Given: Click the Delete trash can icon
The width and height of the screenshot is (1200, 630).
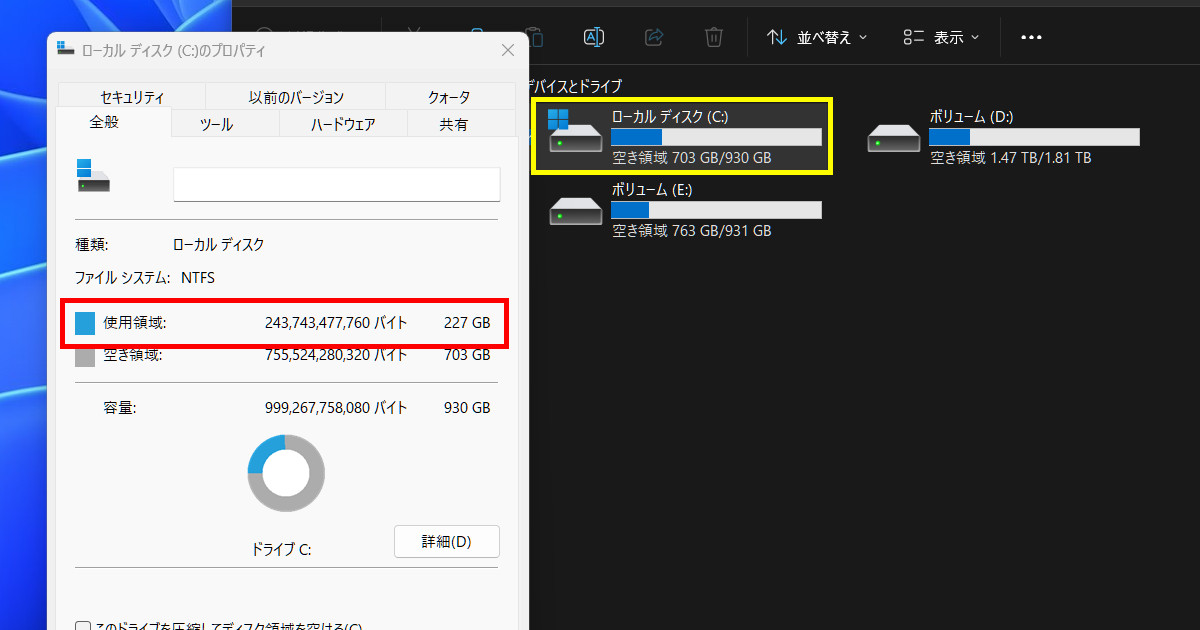Looking at the screenshot, I should coord(713,37).
